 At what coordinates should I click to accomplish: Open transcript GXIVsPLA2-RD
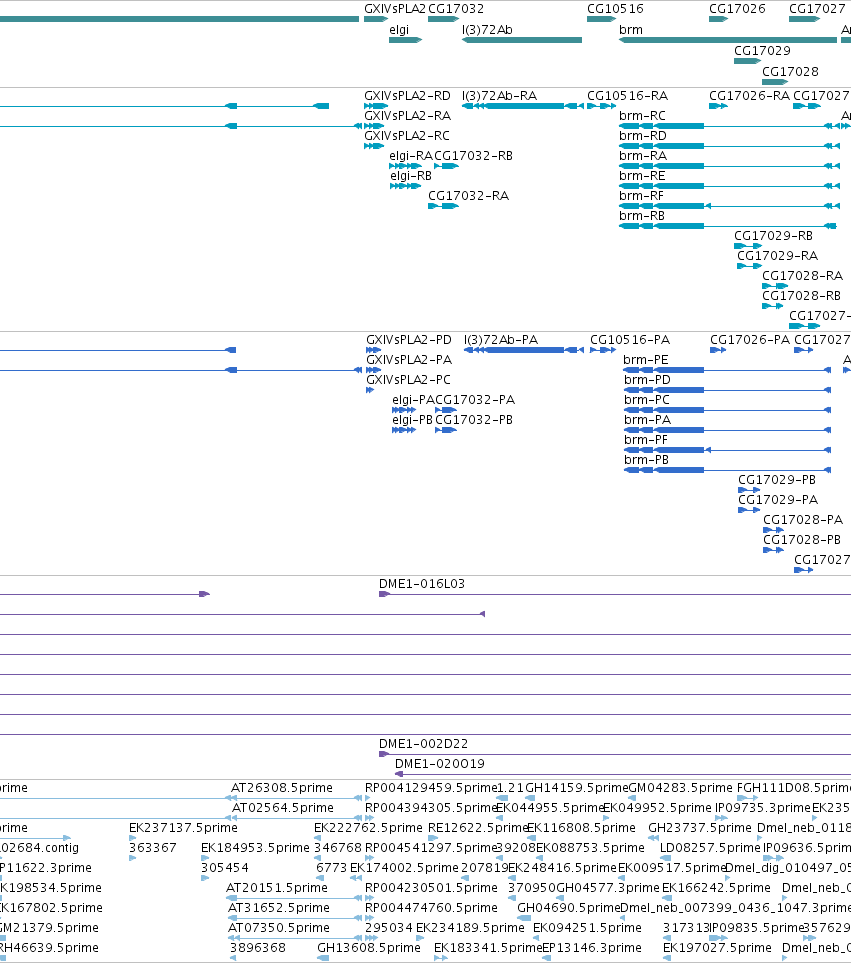(407, 96)
